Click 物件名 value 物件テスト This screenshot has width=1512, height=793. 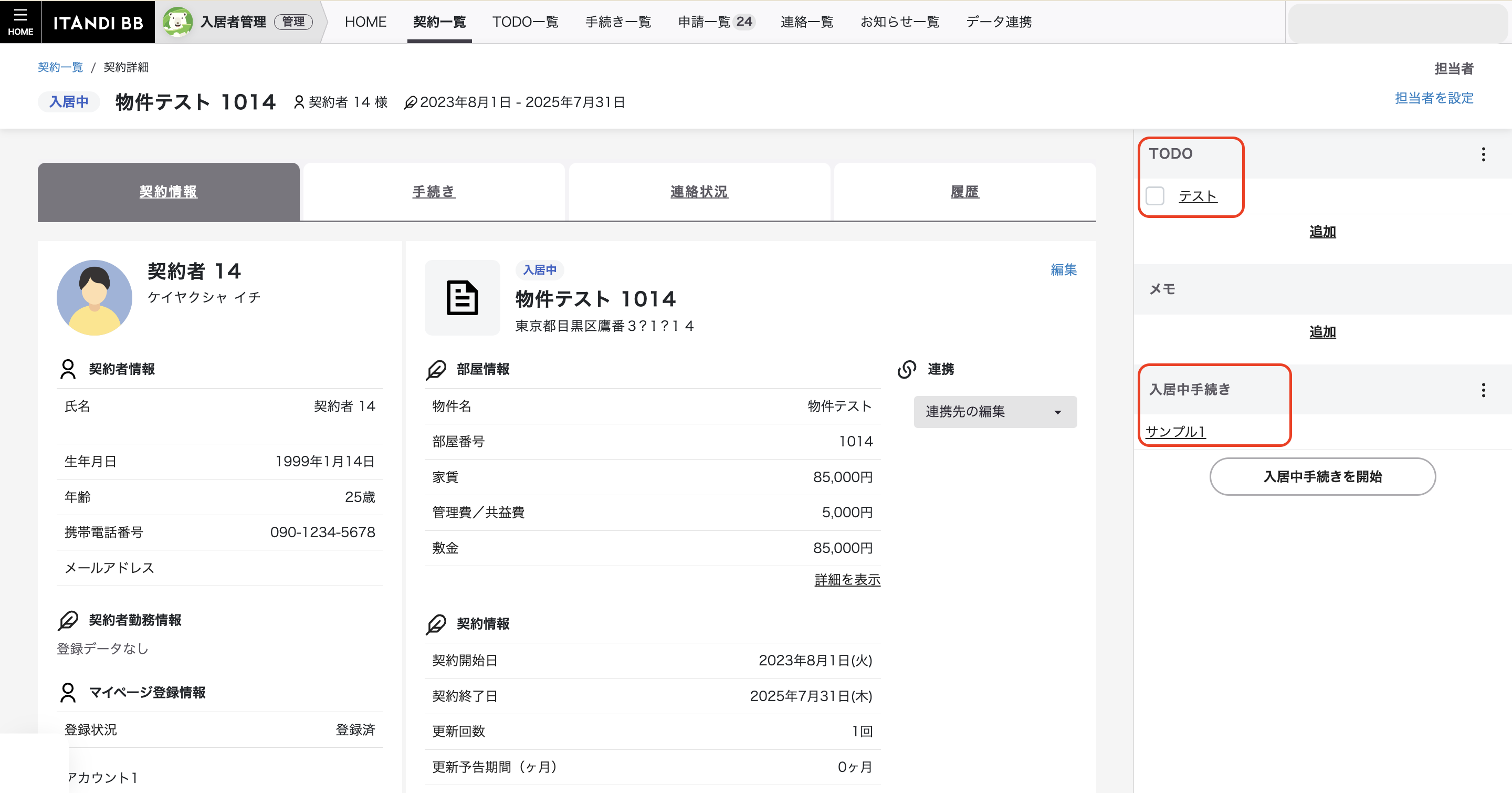(x=840, y=406)
